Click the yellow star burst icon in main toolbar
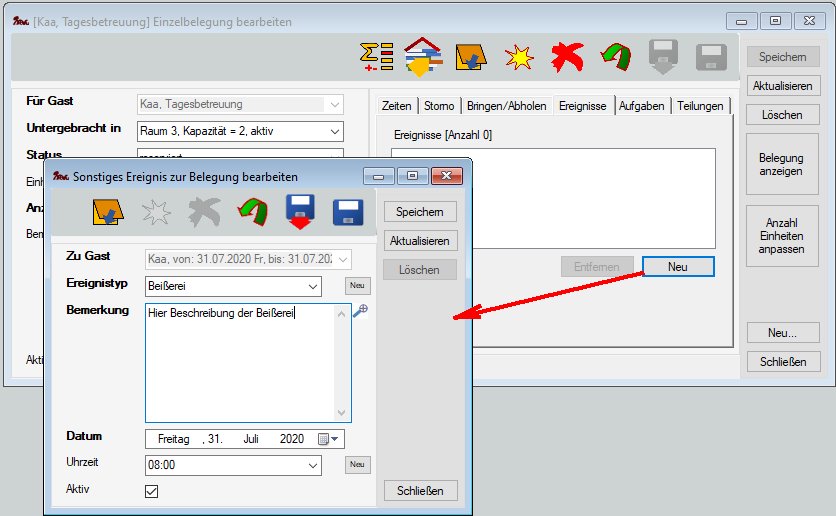The width and height of the screenshot is (836, 516). click(518, 59)
